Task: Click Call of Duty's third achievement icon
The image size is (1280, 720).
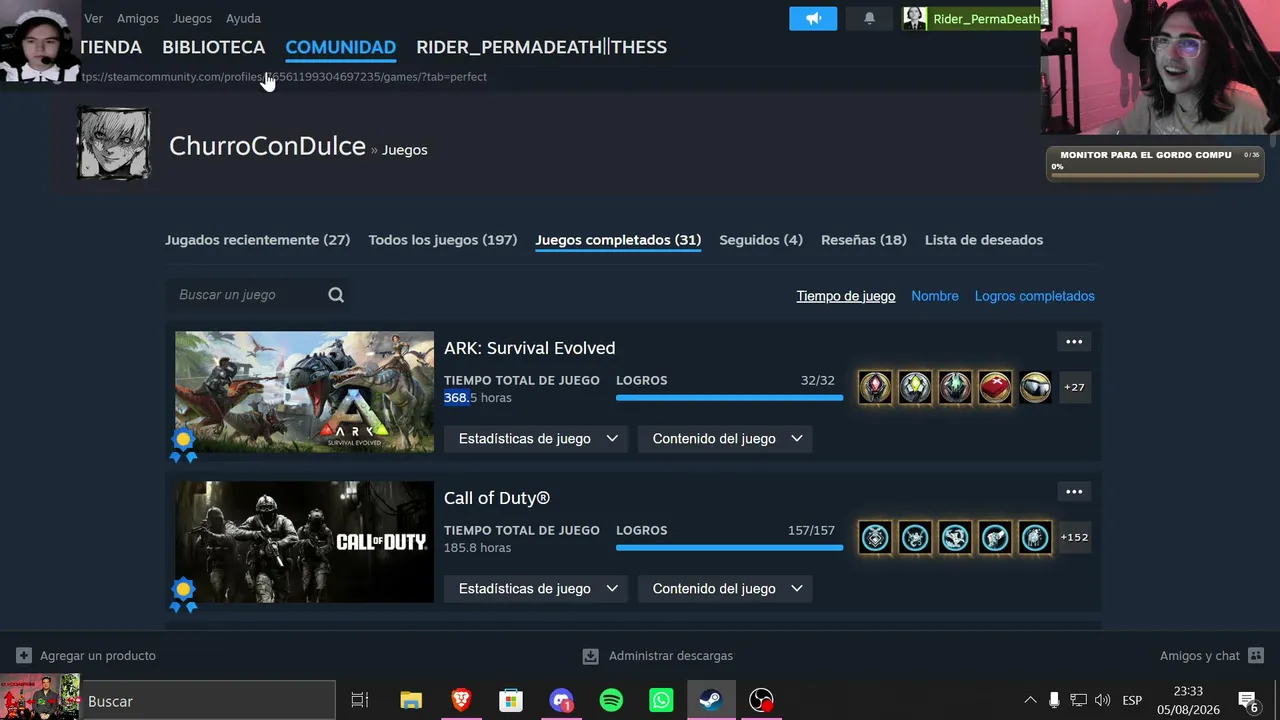Action: 955,537
